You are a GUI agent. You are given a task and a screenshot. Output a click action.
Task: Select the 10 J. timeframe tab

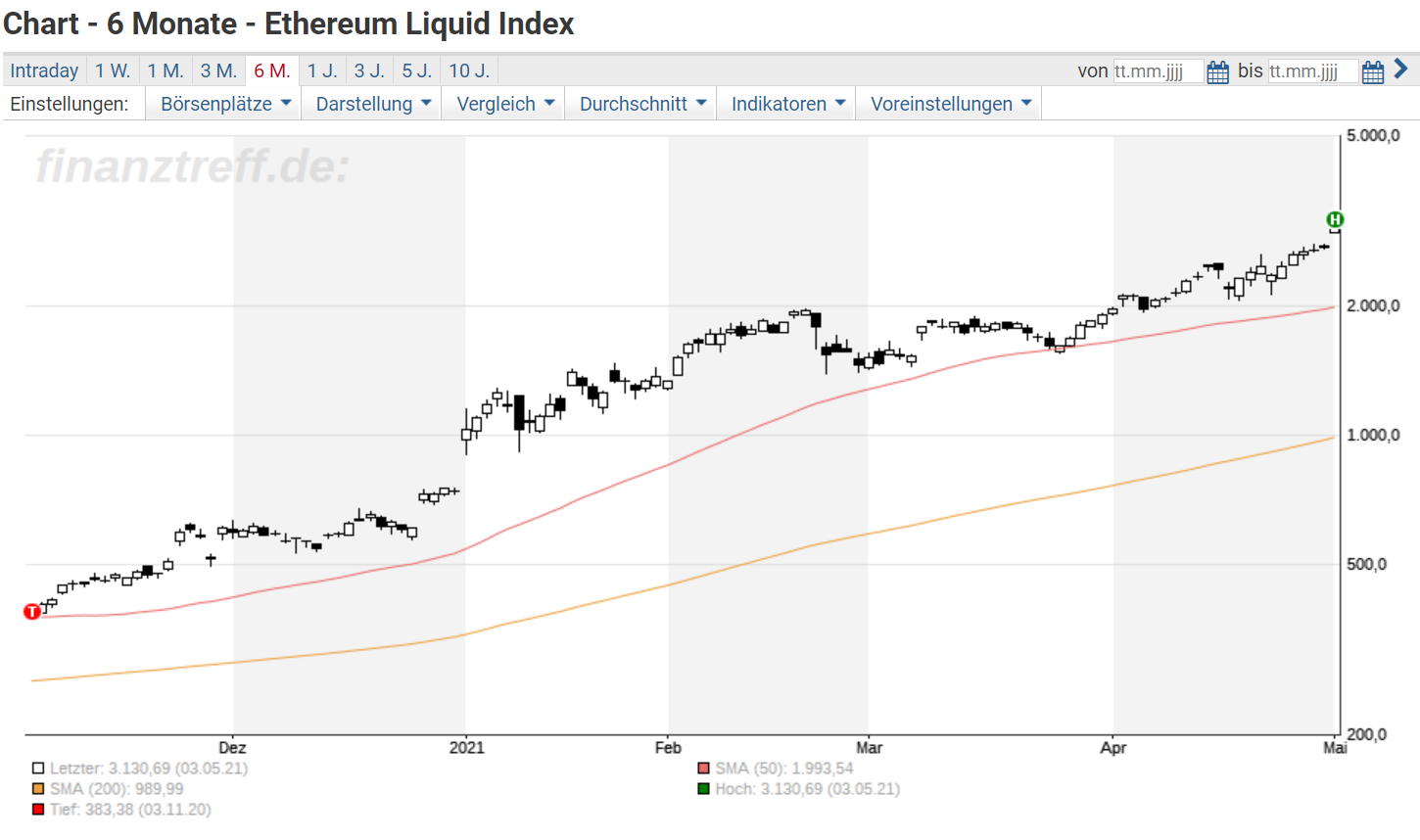click(x=469, y=70)
